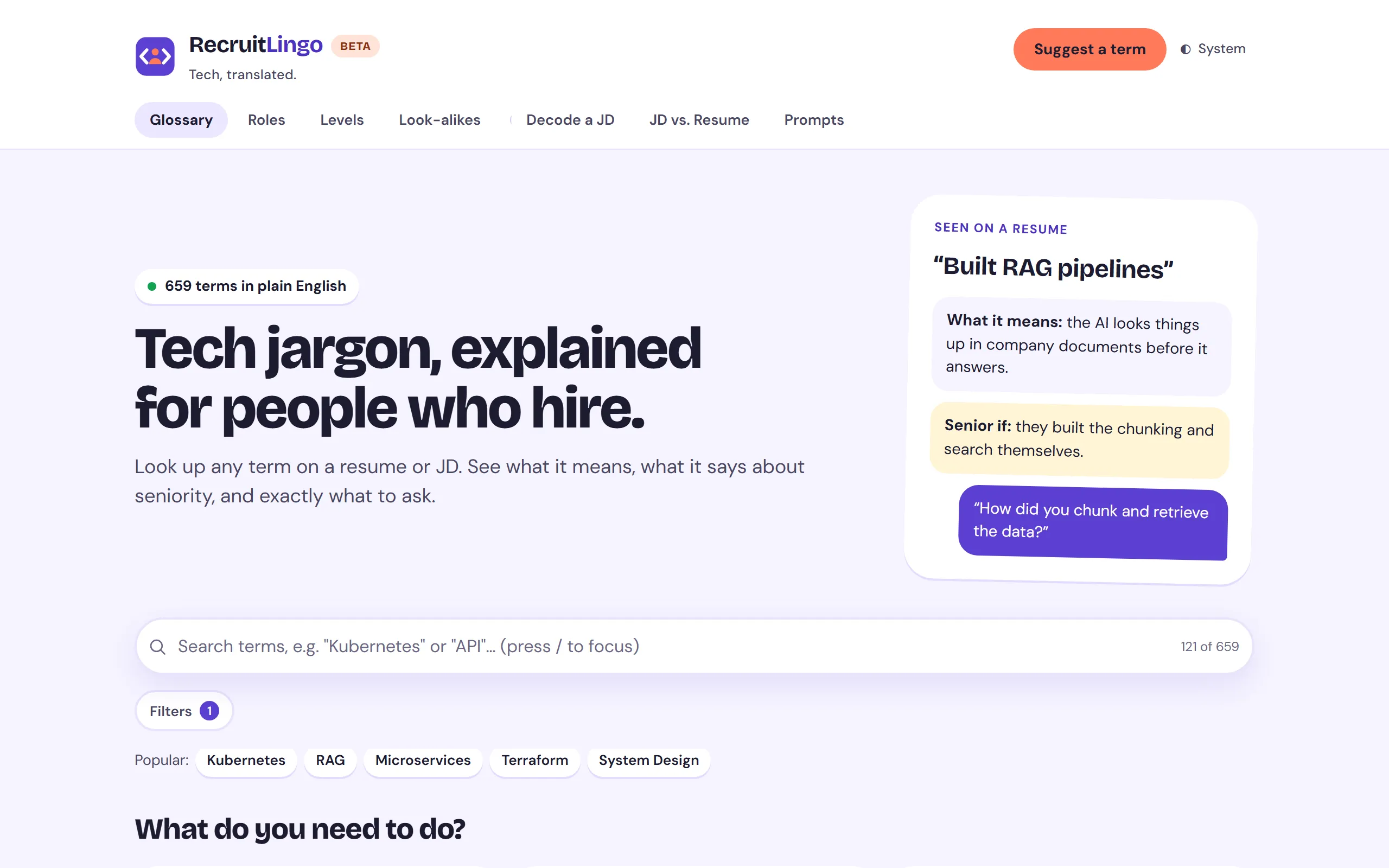Click the '121 of 659' result count
The image size is (1389, 868).
click(1209, 647)
